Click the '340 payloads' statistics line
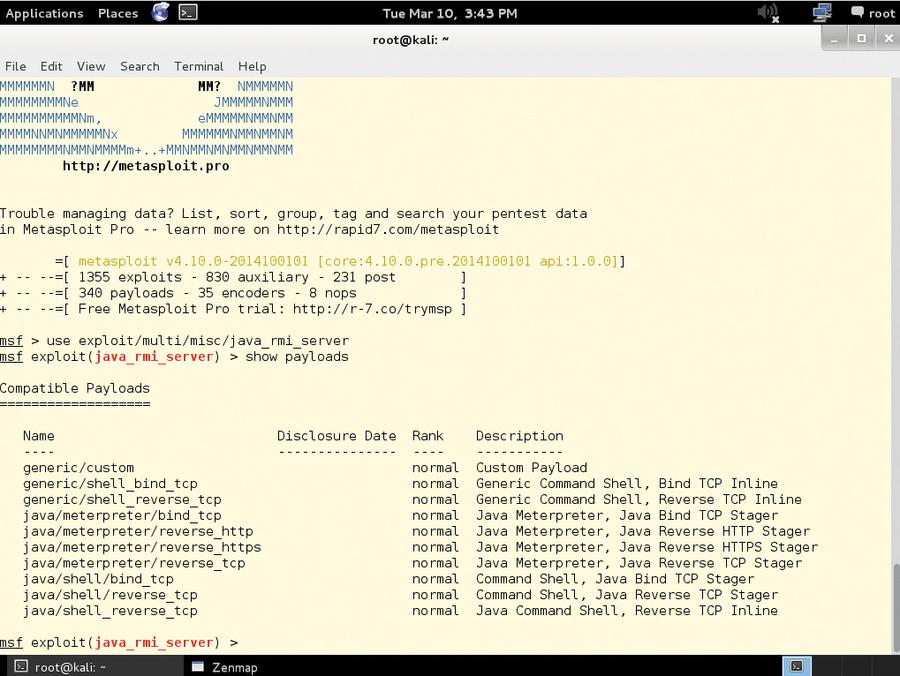Image resolution: width=900 pixels, height=676 pixels. [233, 293]
